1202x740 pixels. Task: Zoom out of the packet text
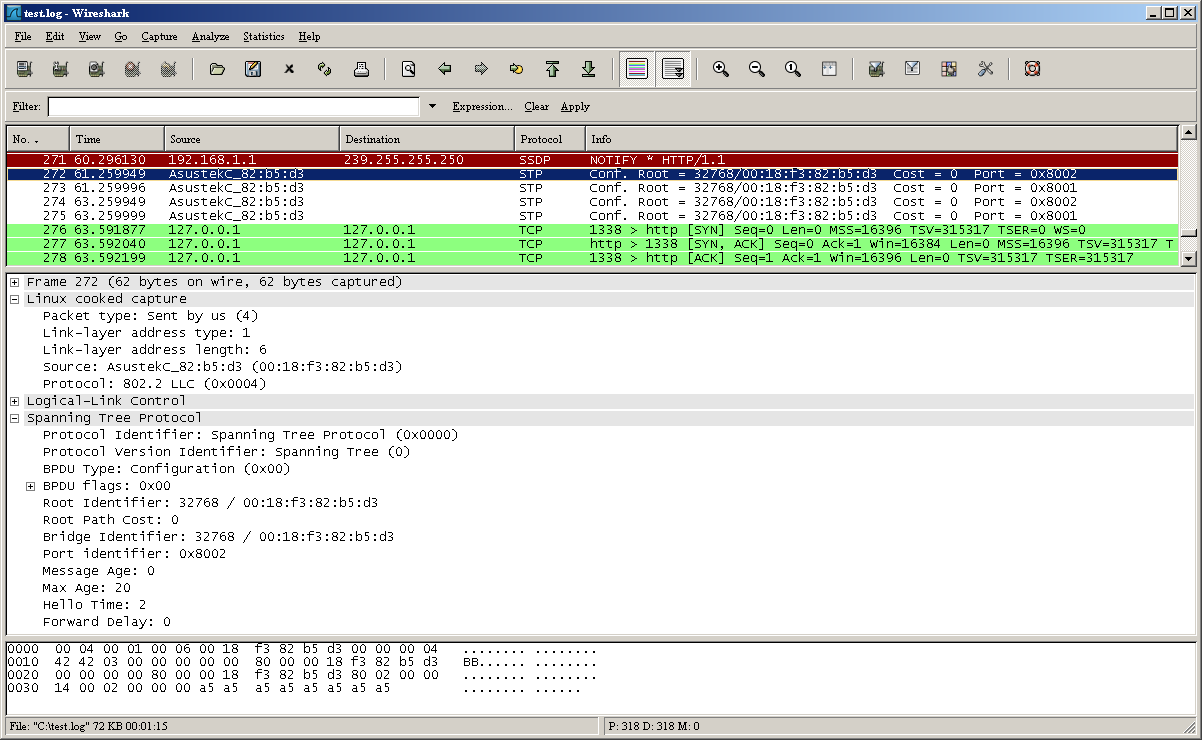pos(757,69)
